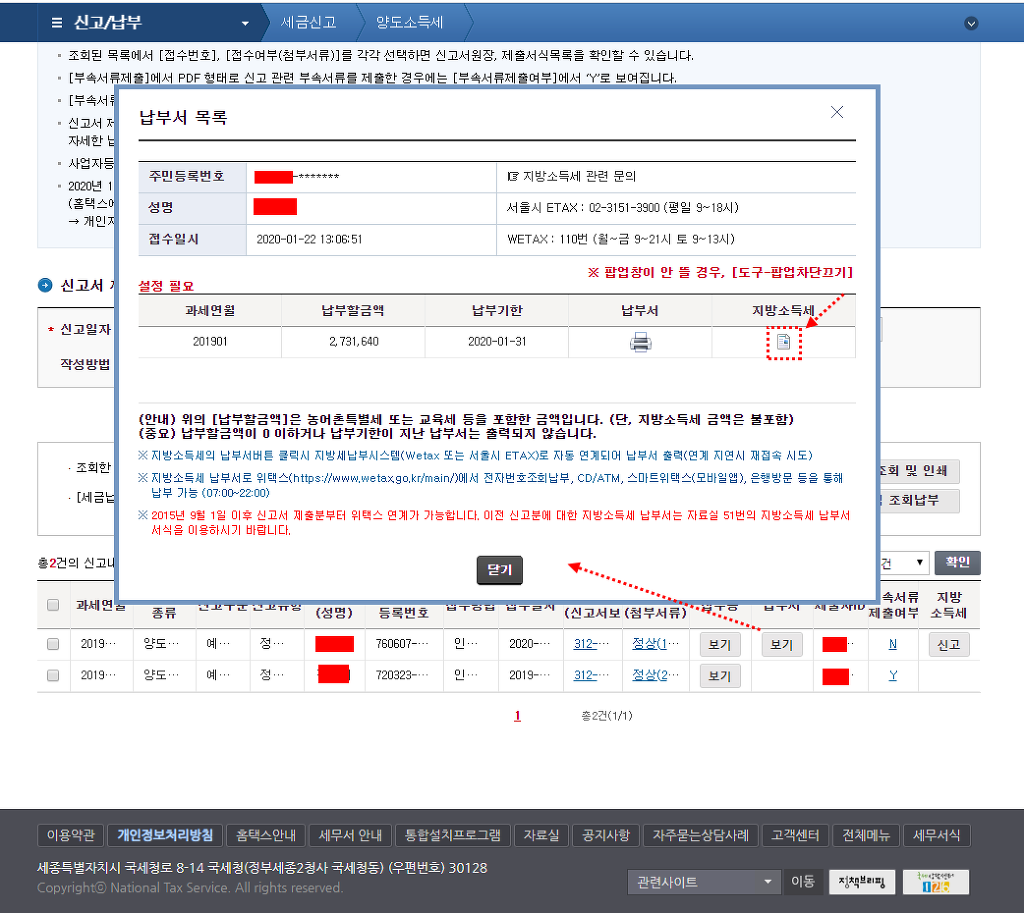The height and width of the screenshot is (913, 1024).
Task: Open the 개인정보처리방침 footer link
Action: pos(165,835)
